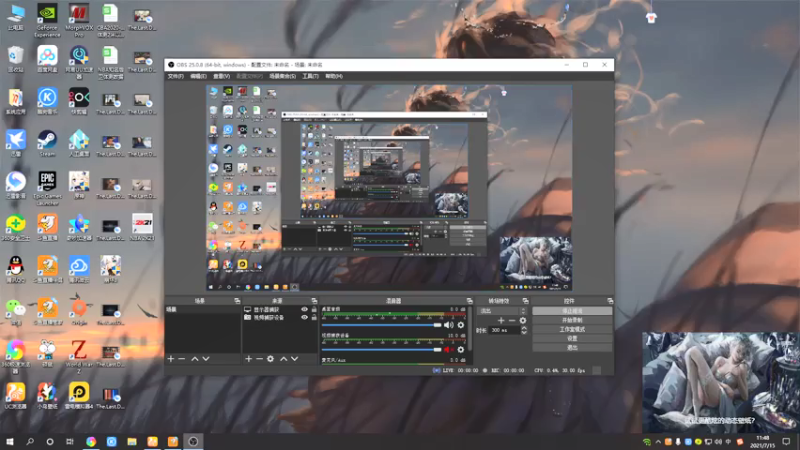Screen dimensions: 800x450
Task: Click the transition duration input field
Action: [x=504, y=331]
